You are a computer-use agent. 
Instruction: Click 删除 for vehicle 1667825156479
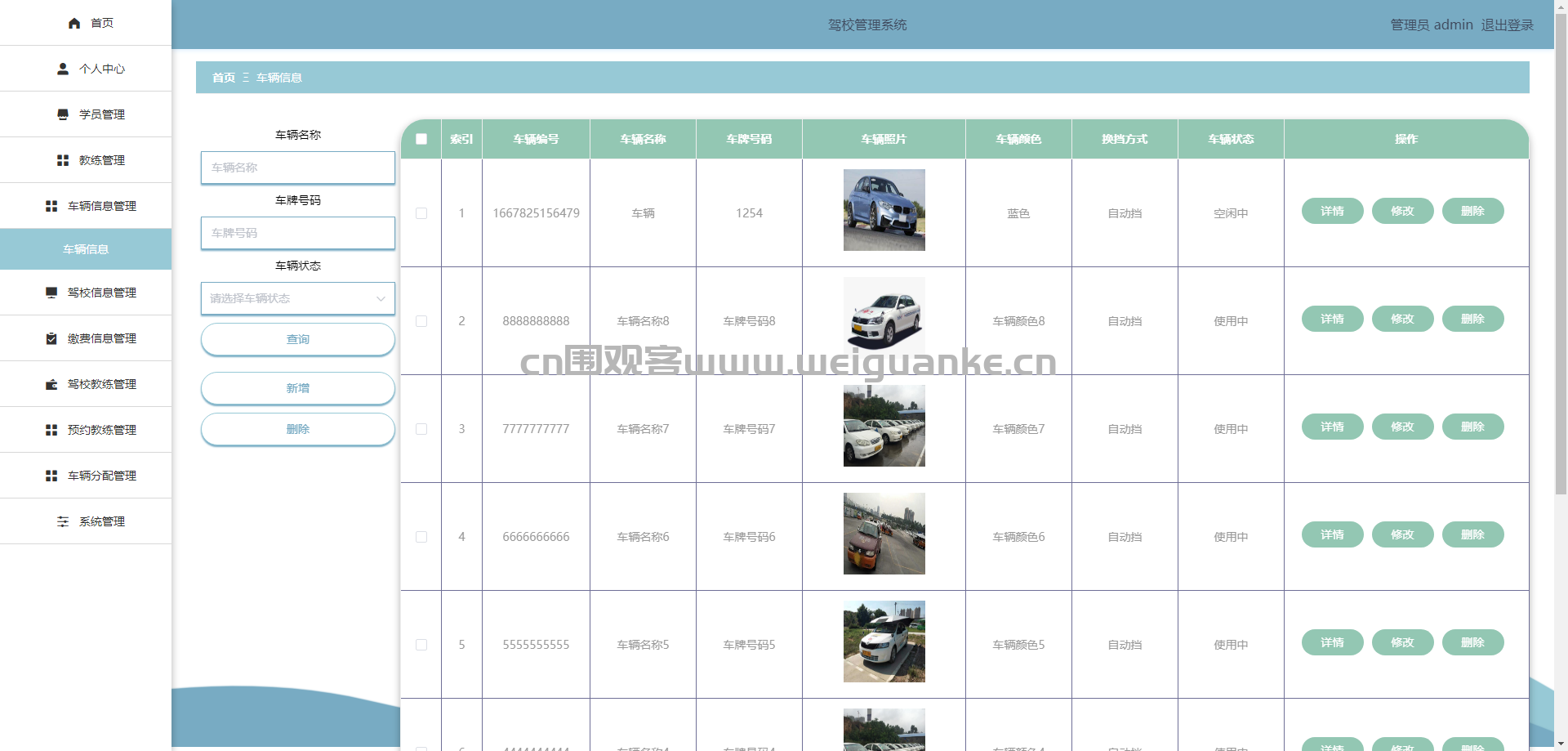(1472, 211)
